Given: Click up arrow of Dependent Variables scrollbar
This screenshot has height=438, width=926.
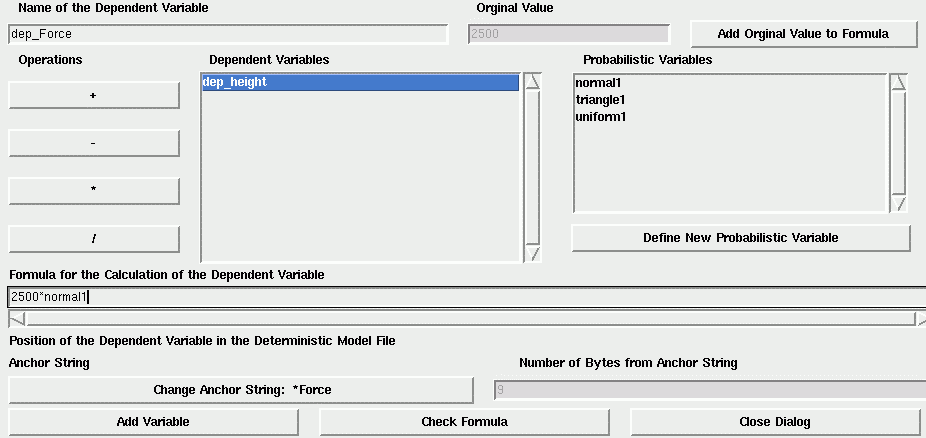Looking at the screenshot, I should [x=533, y=82].
